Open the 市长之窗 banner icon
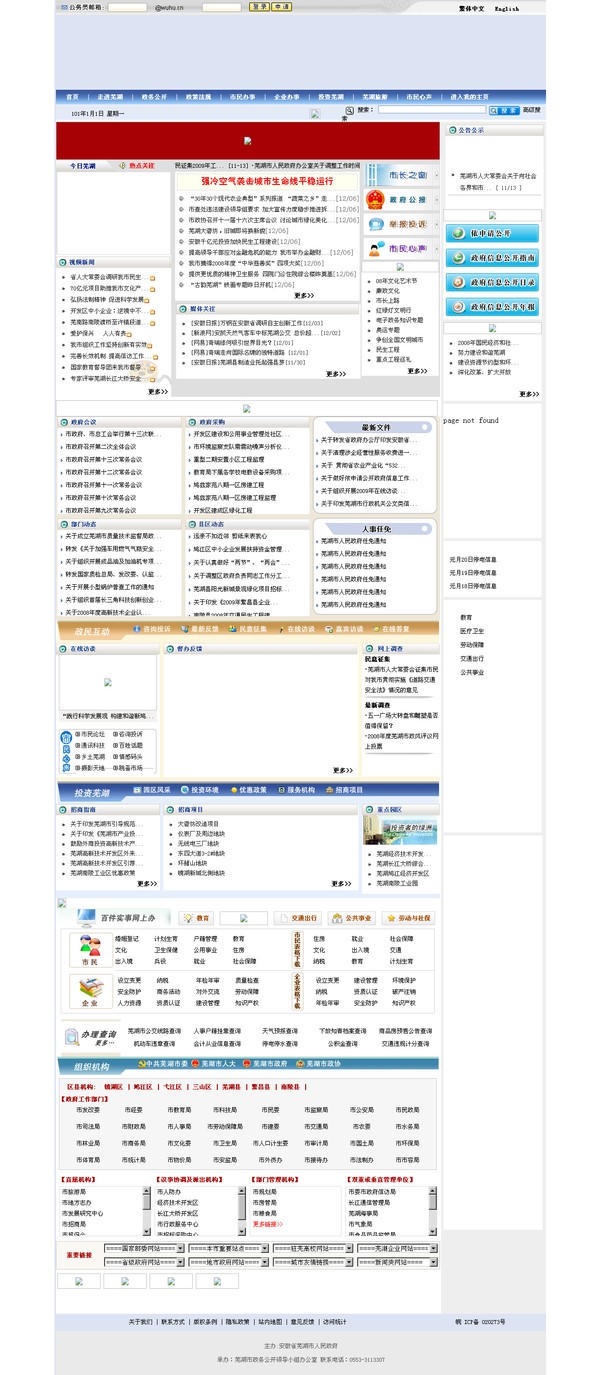The height and width of the screenshot is (1375, 600). coord(400,175)
